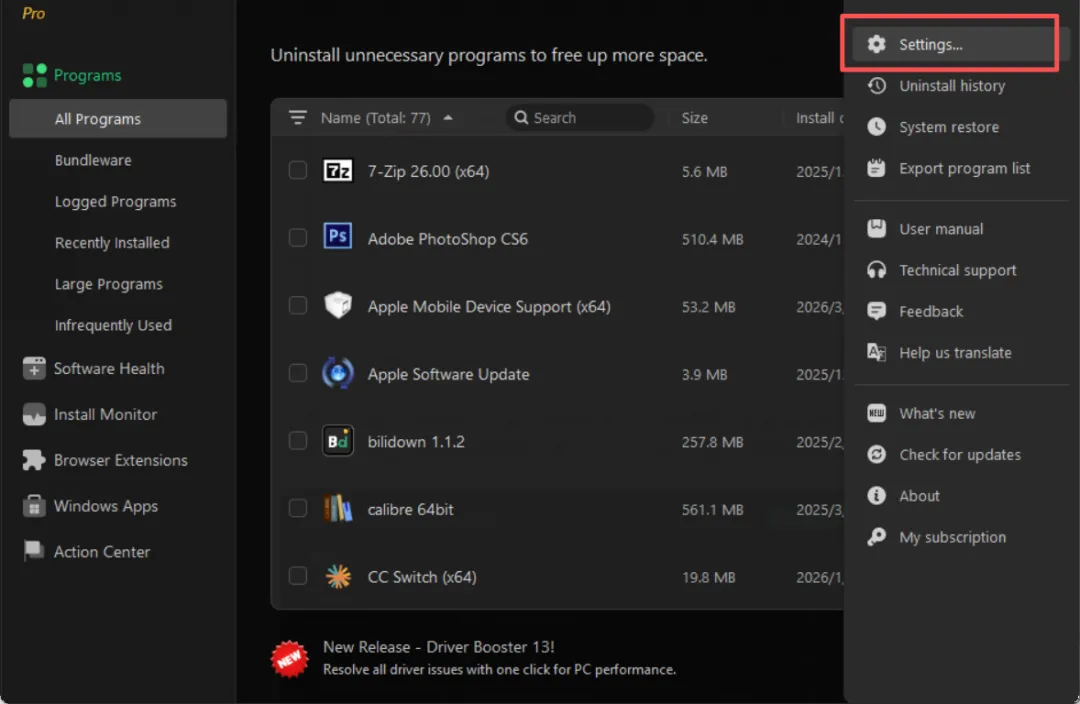The width and height of the screenshot is (1080, 704).
Task: Click the Software Health icon
Action: tap(34, 369)
